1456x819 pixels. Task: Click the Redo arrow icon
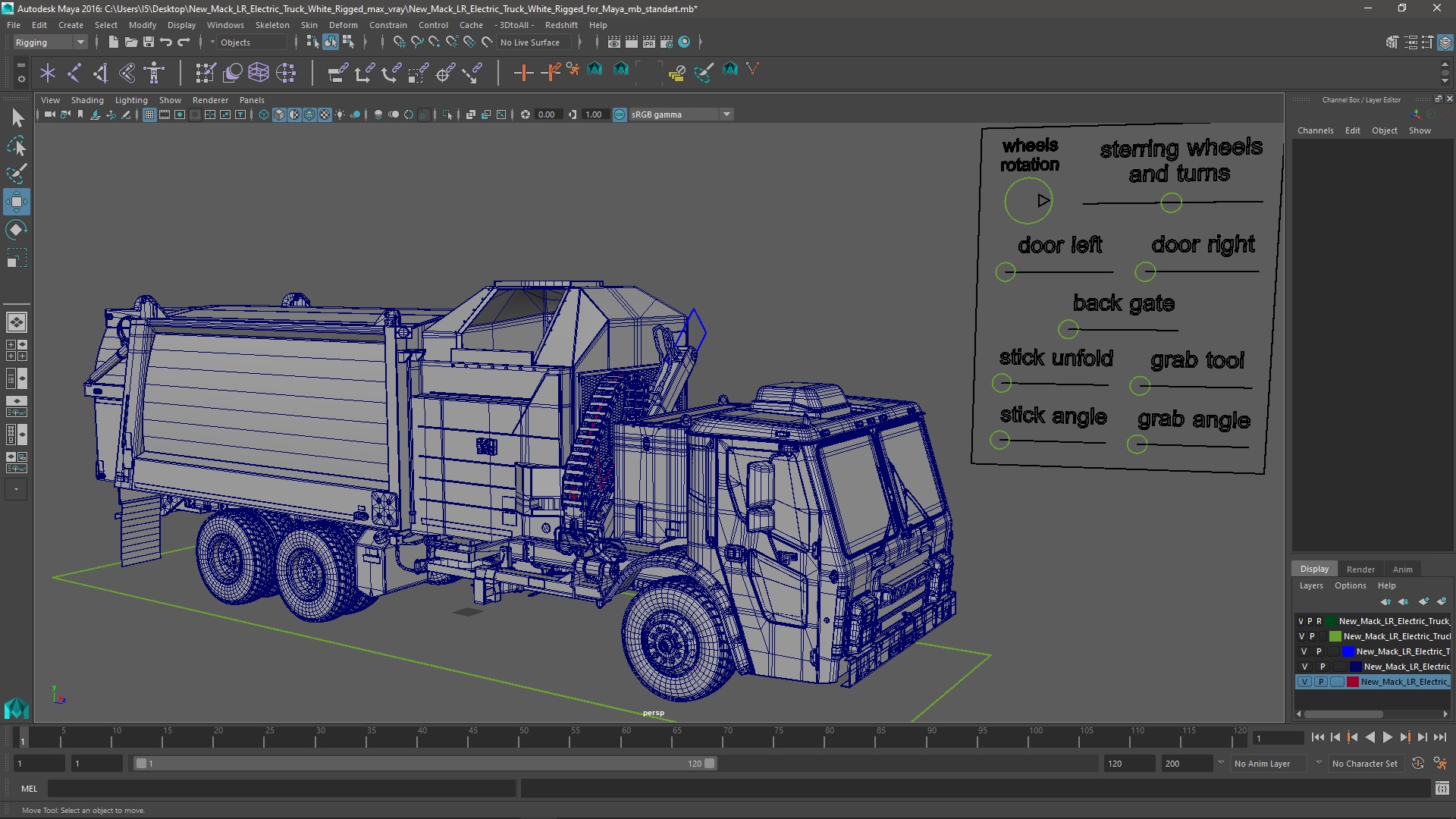(x=184, y=42)
